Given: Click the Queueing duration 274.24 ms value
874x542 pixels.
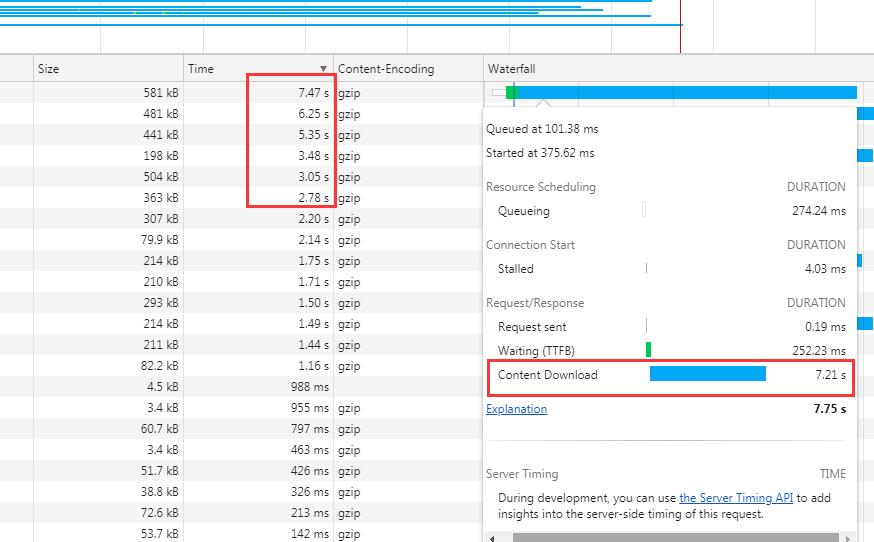Looking at the screenshot, I should (x=819, y=211).
